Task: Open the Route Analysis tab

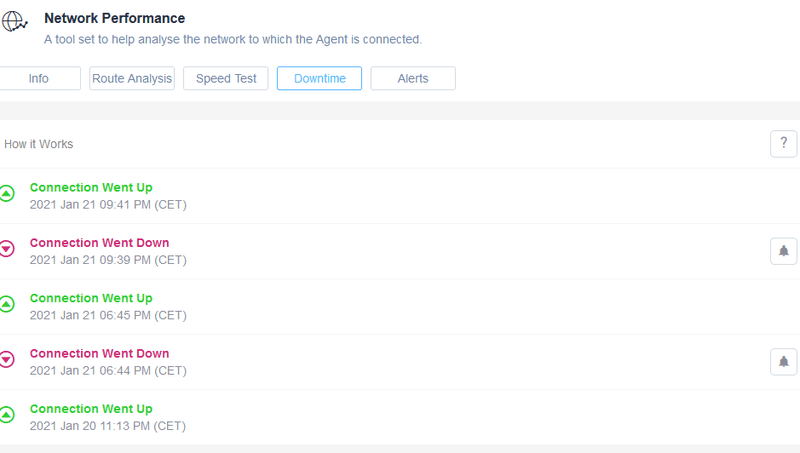Action: [x=132, y=79]
